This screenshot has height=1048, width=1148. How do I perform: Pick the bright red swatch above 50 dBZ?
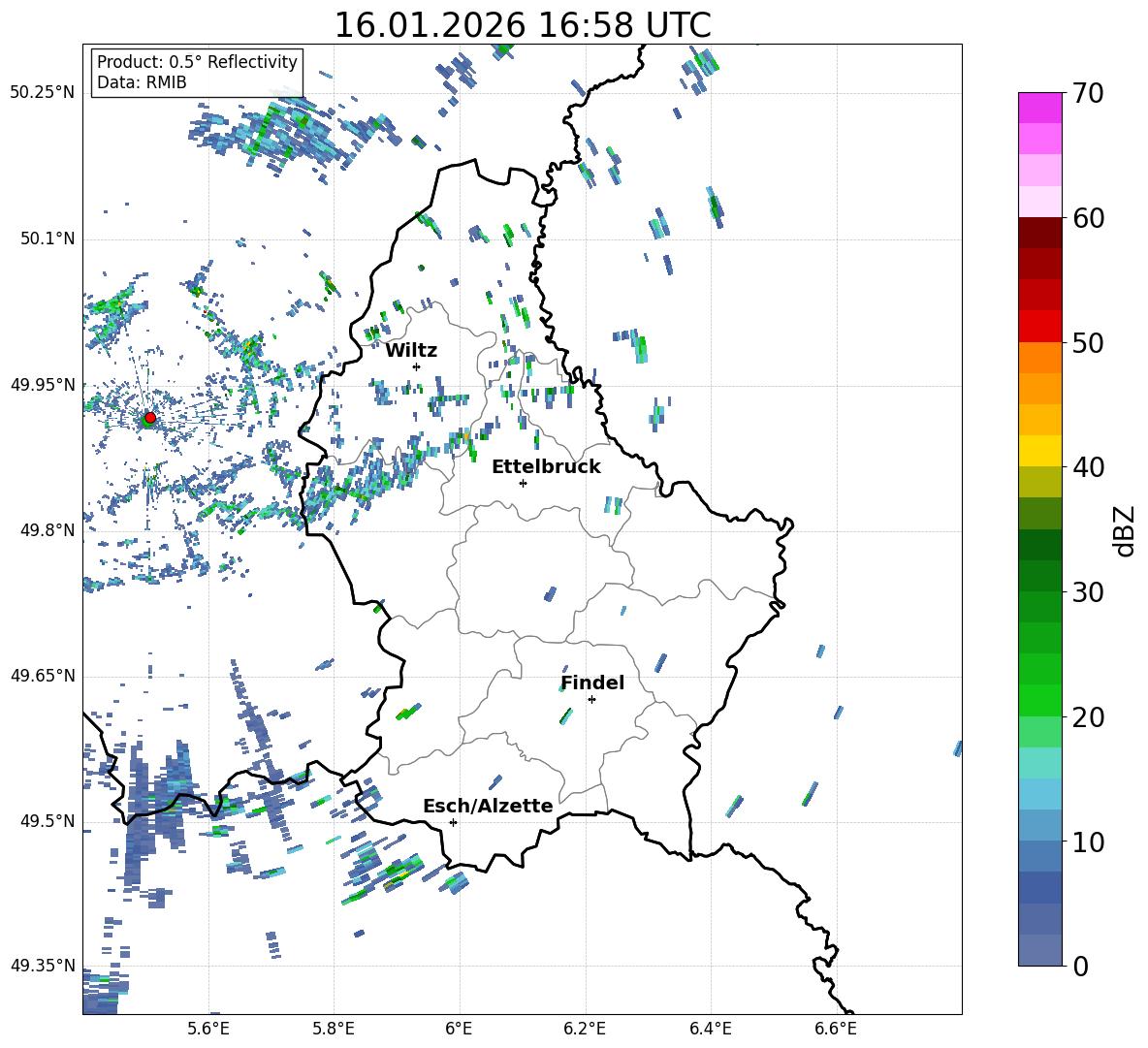[x=1040, y=326]
